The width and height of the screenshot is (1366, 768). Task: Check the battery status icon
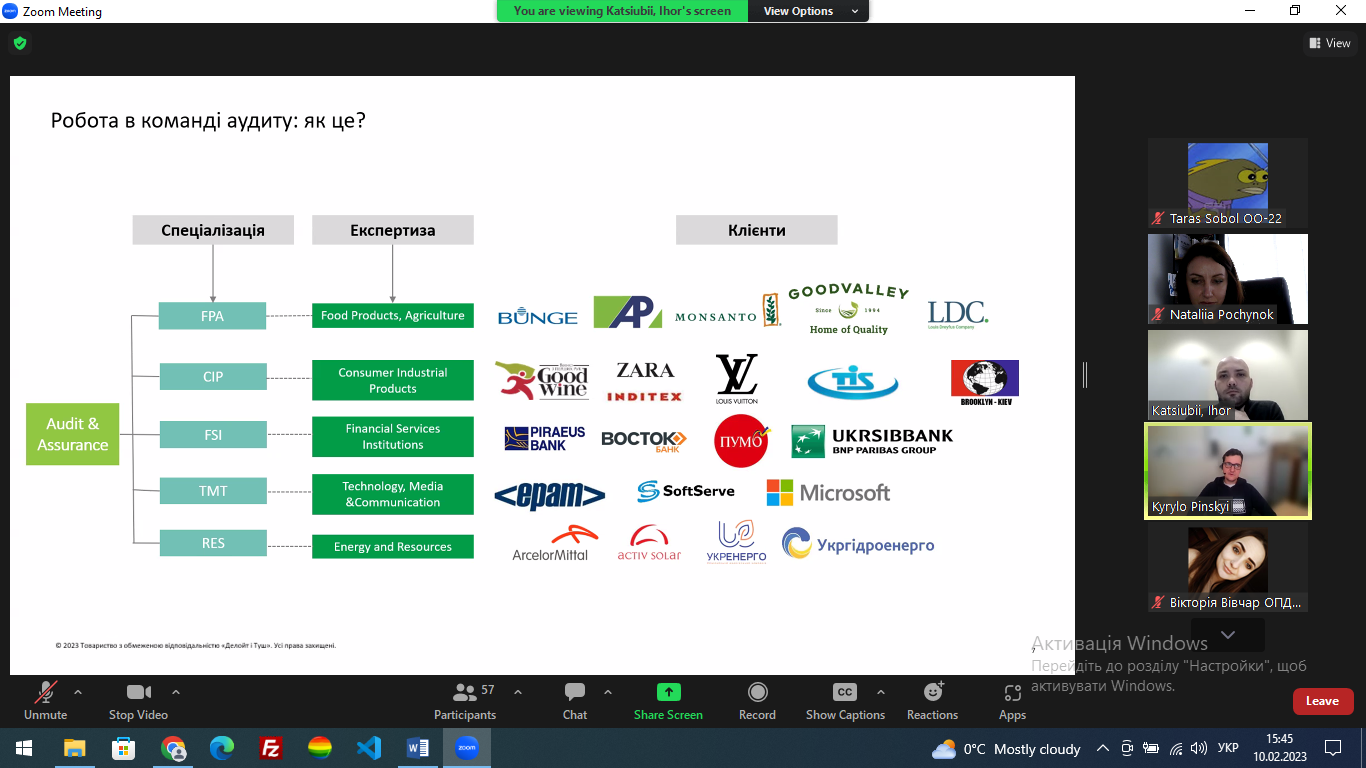click(1151, 748)
